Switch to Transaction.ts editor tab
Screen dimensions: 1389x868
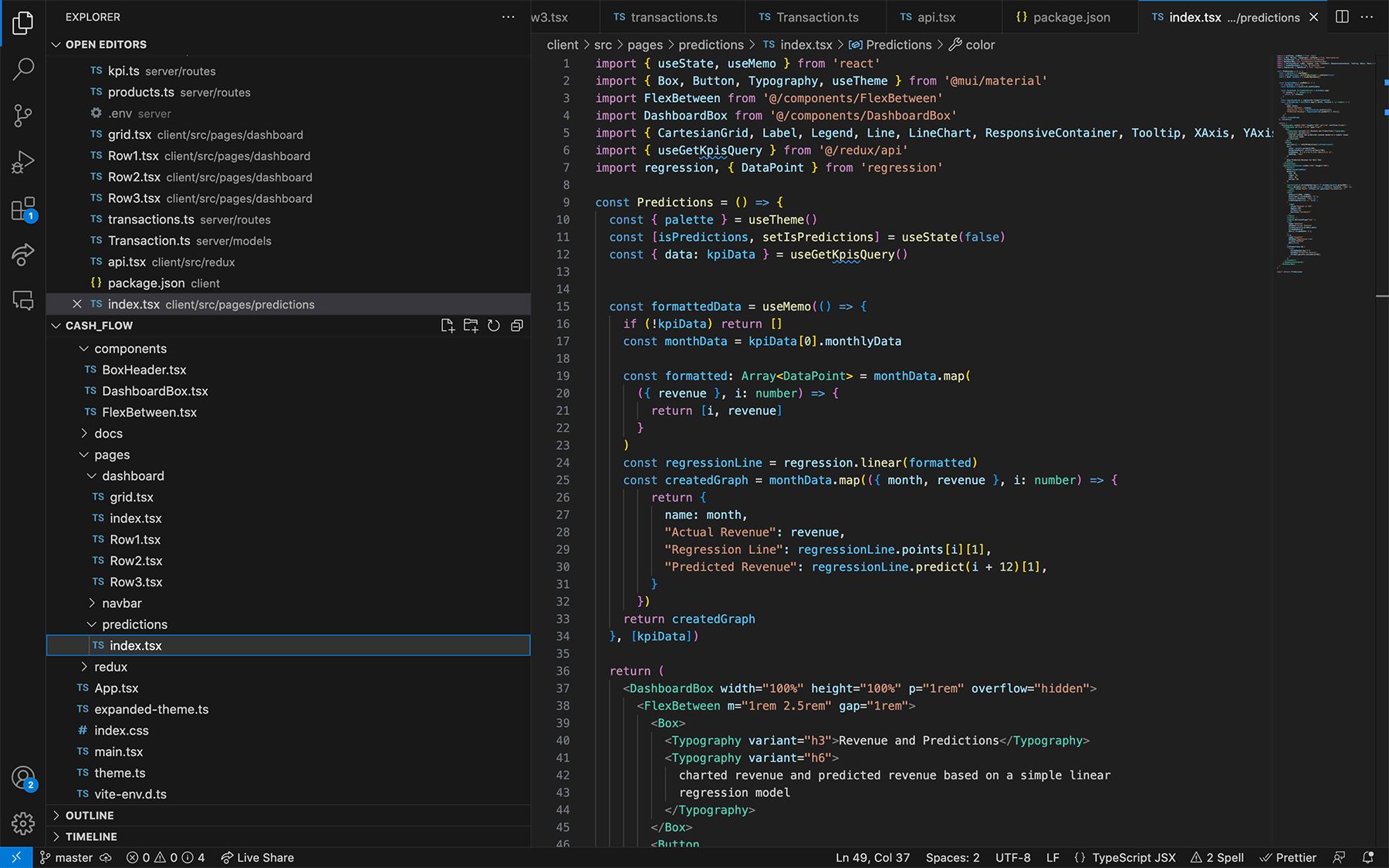816,17
